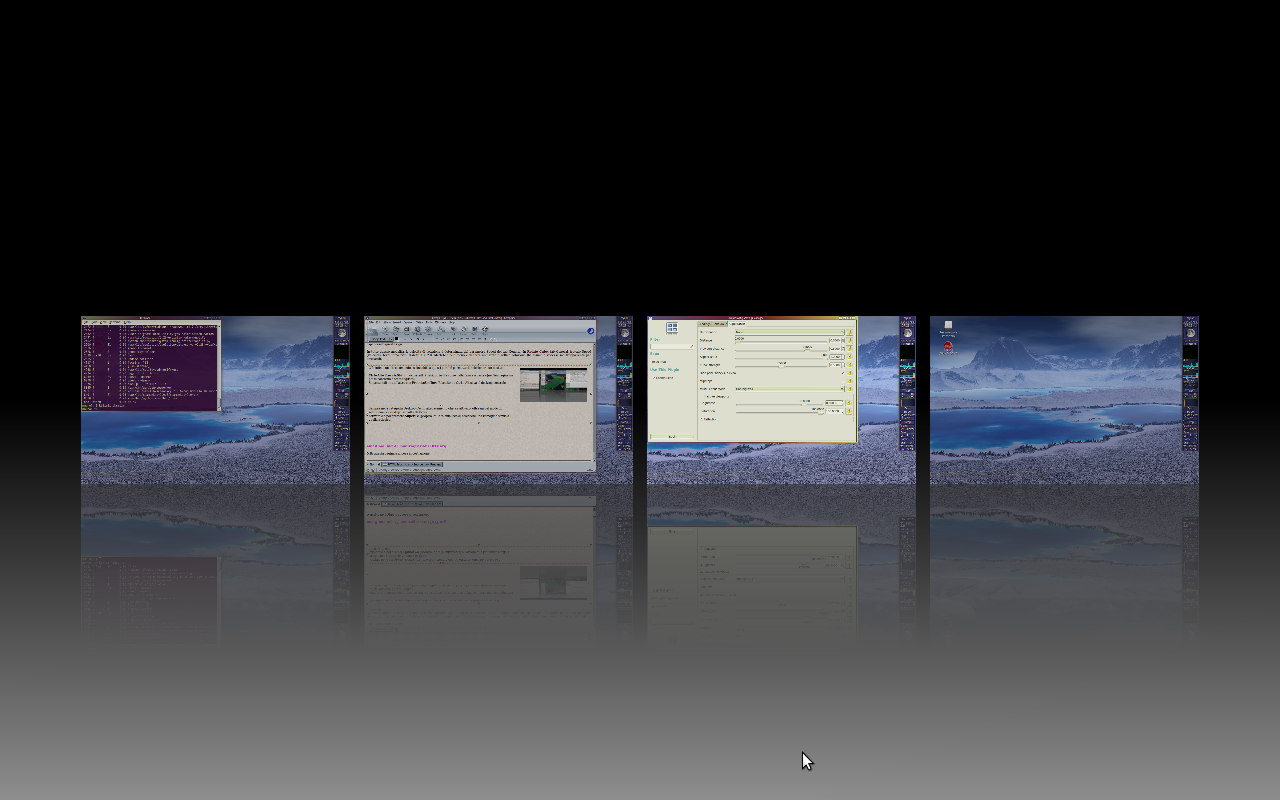Click the Filter input field in CompizConfig

point(672,346)
